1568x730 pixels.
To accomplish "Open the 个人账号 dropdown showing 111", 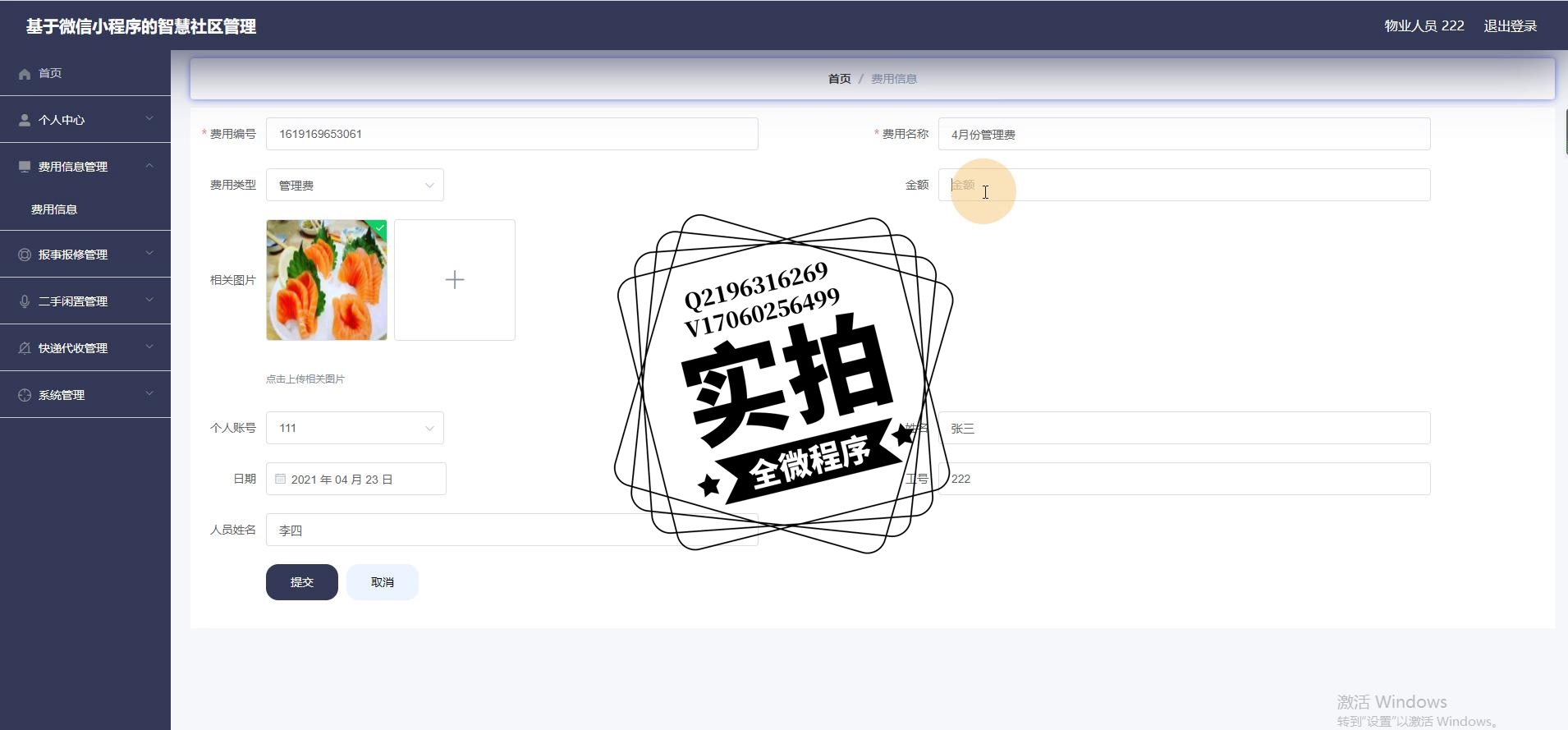I will [x=355, y=428].
